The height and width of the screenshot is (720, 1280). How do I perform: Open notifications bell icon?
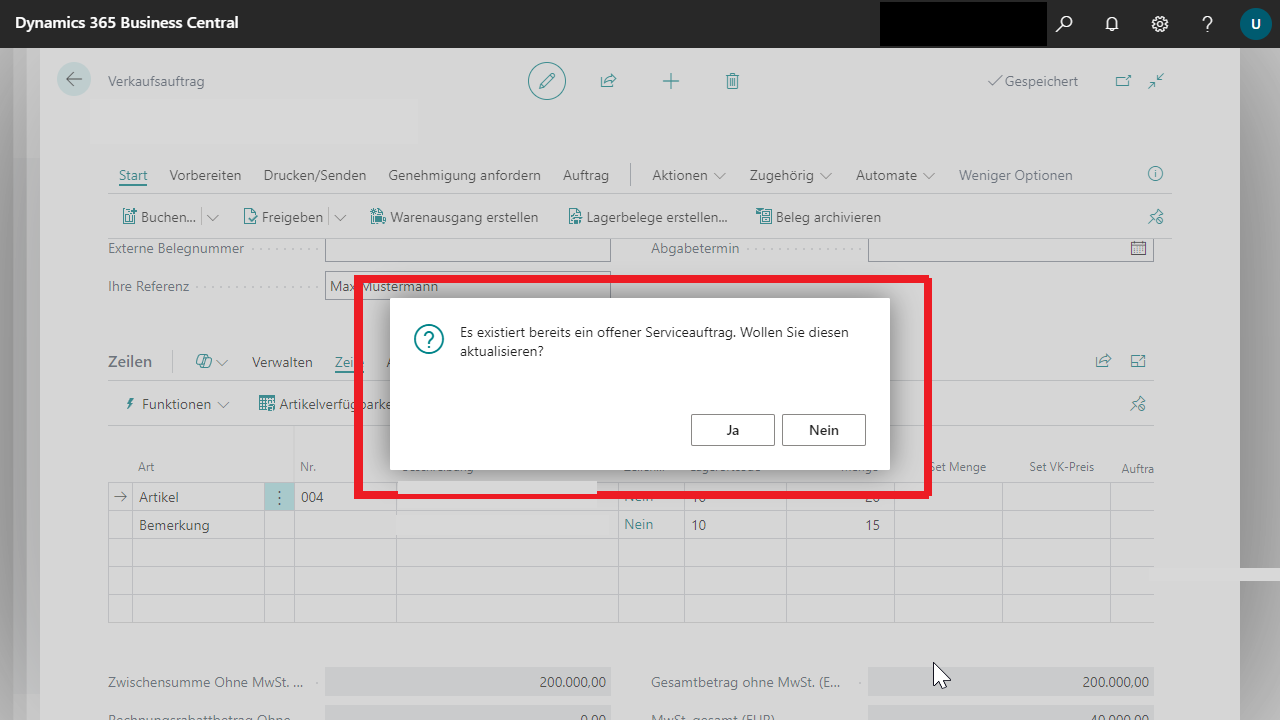coord(1112,23)
